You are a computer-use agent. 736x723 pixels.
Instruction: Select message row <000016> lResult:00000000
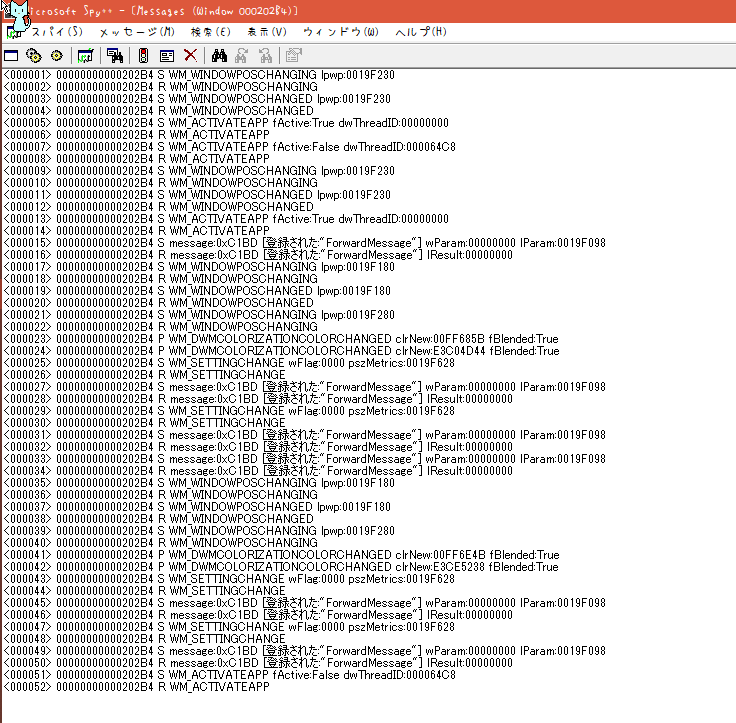coord(258,255)
